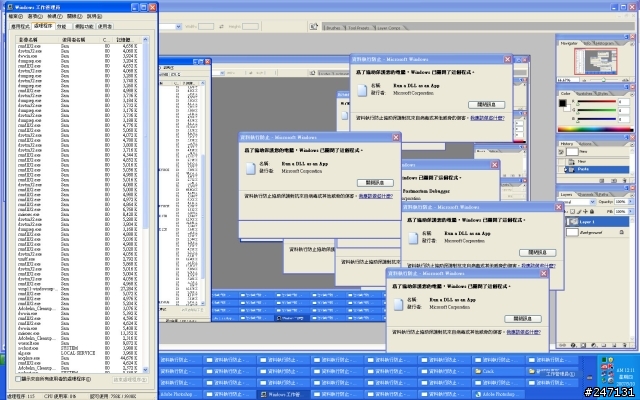Click Windows 工作管理員 taskbar item

pos(282,394)
